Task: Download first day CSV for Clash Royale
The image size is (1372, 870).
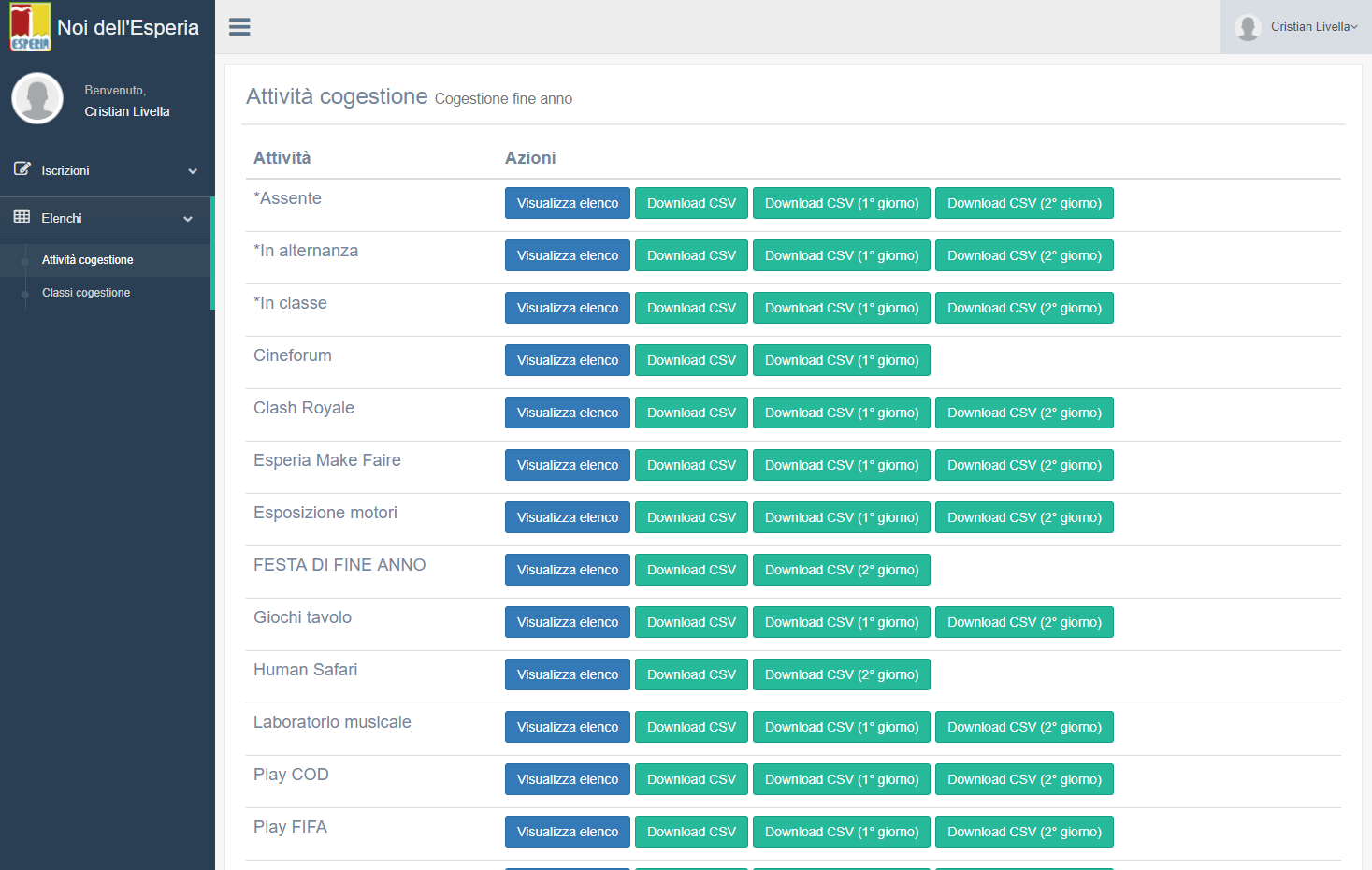Action: [841, 413]
